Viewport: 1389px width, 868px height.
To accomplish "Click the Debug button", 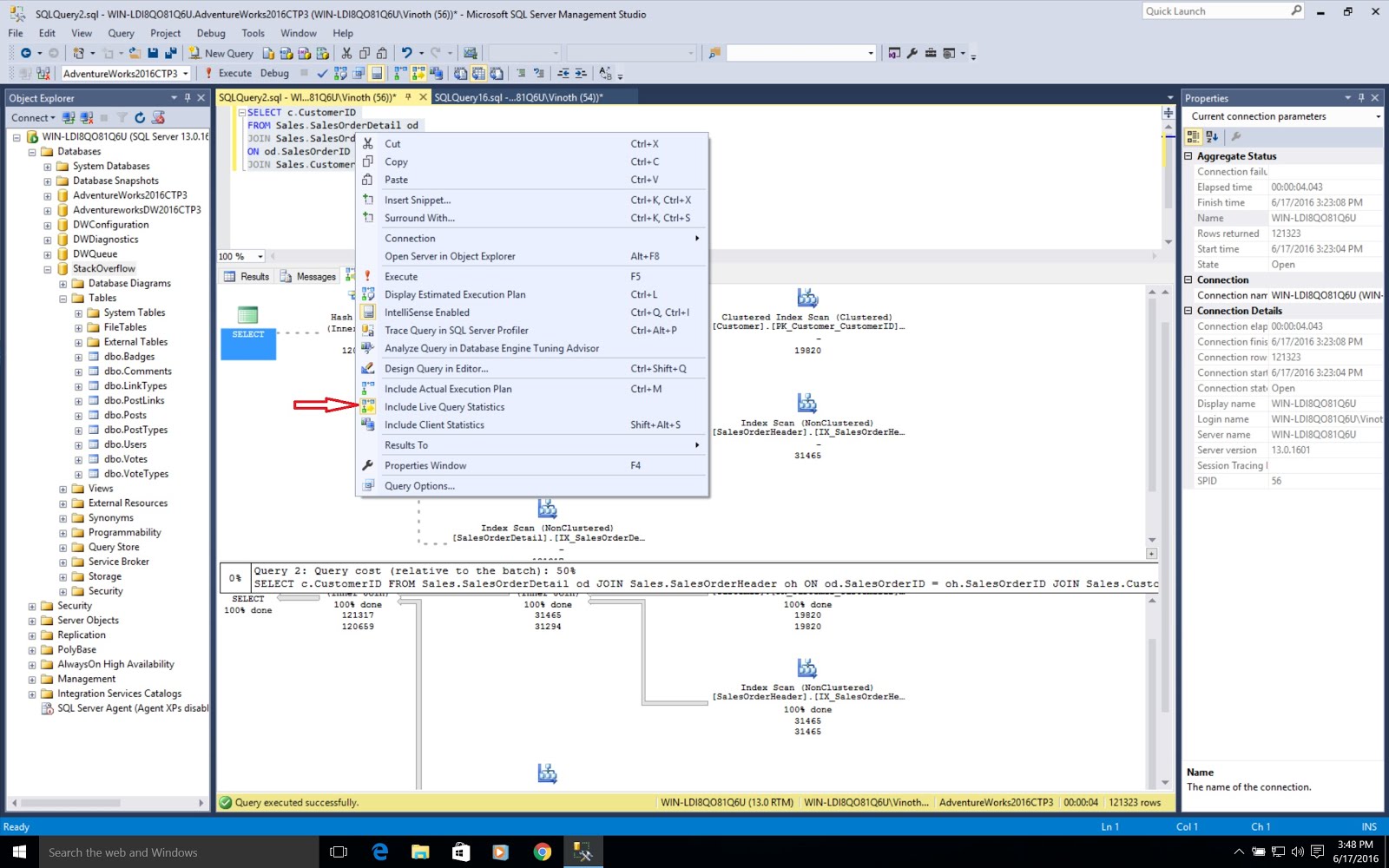I will pos(274,73).
